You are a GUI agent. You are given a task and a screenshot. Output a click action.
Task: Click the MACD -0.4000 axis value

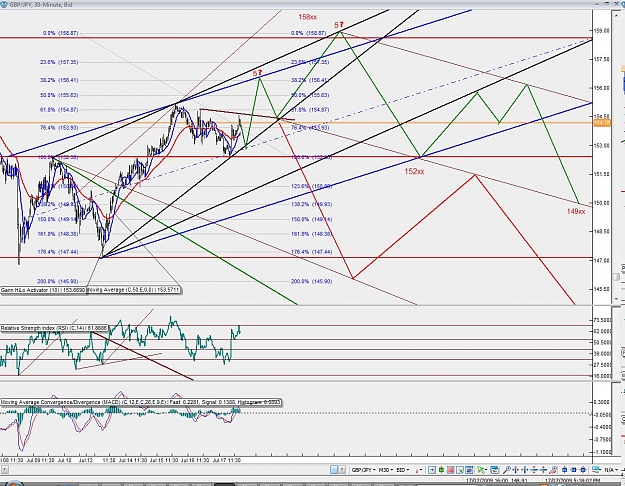pyautogui.click(x=603, y=427)
